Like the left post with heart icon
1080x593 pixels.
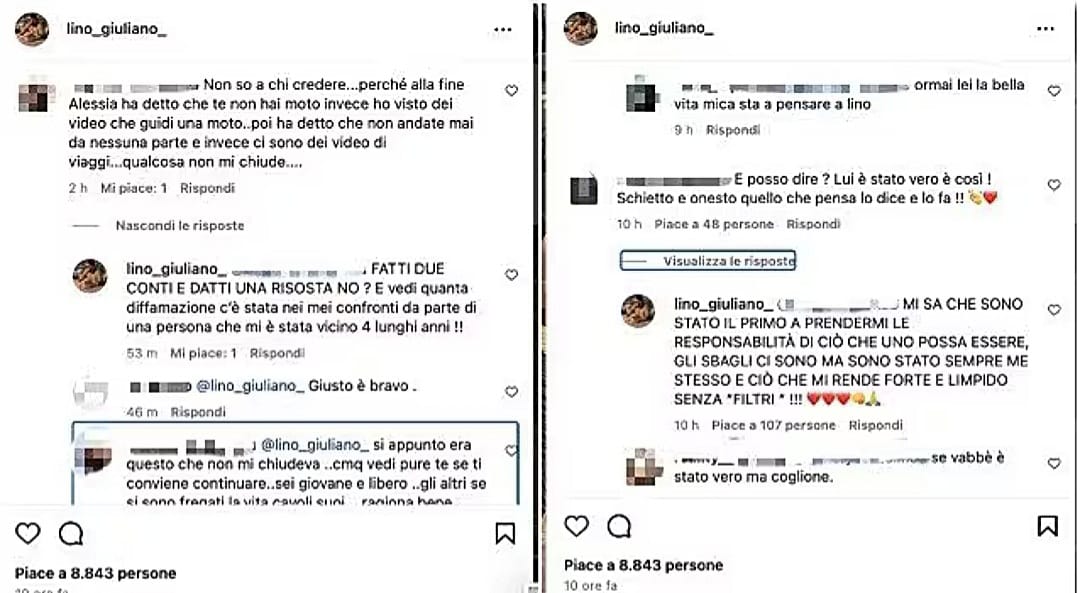(28, 533)
